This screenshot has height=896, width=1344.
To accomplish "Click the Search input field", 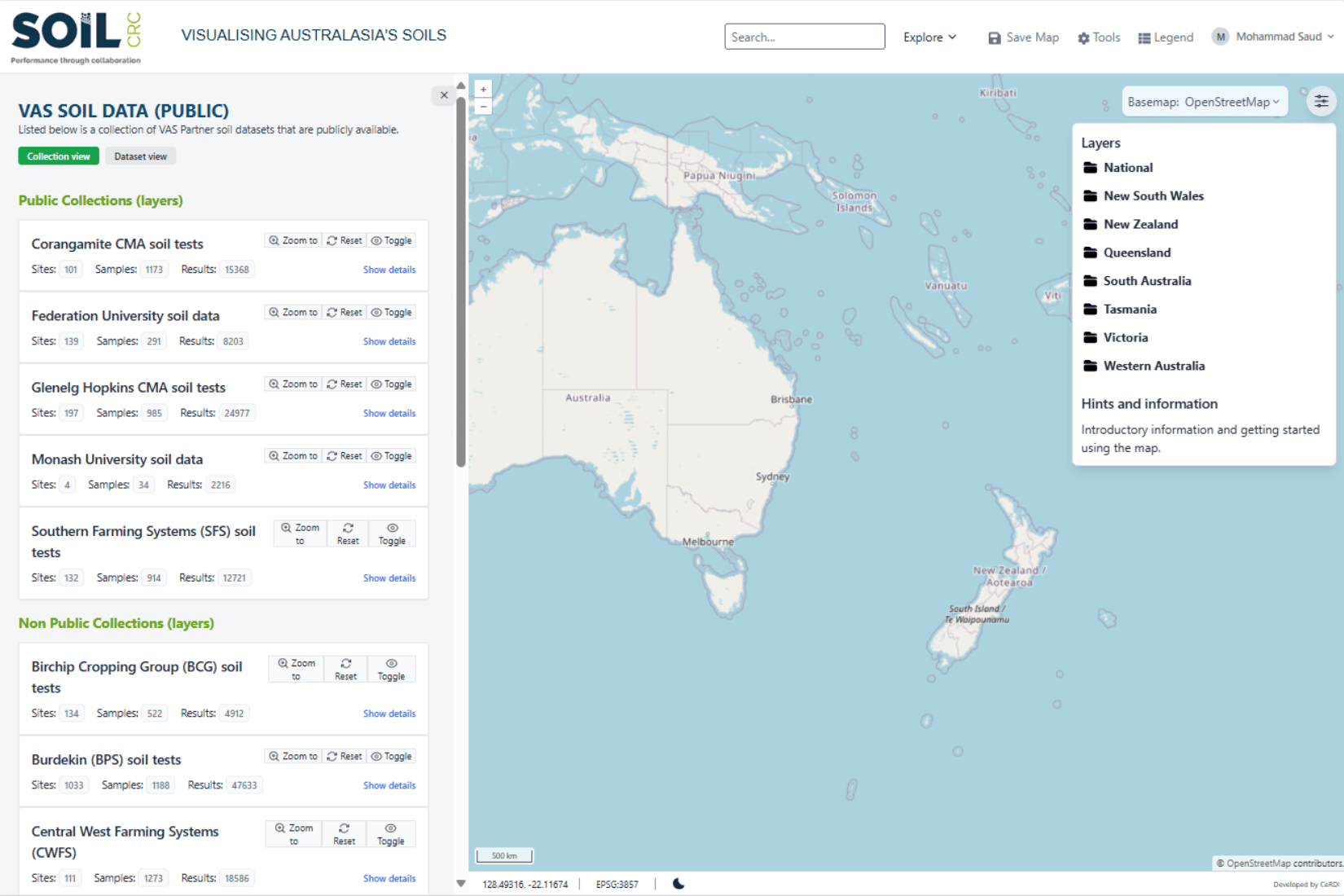I will [x=804, y=37].
